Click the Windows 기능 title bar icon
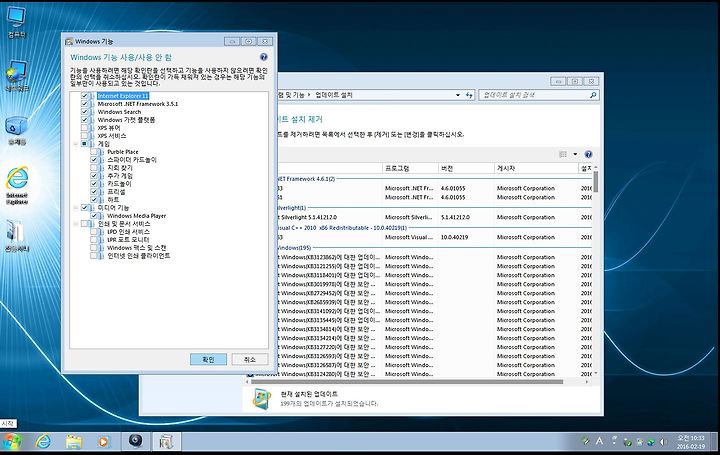 click(69, 41)
